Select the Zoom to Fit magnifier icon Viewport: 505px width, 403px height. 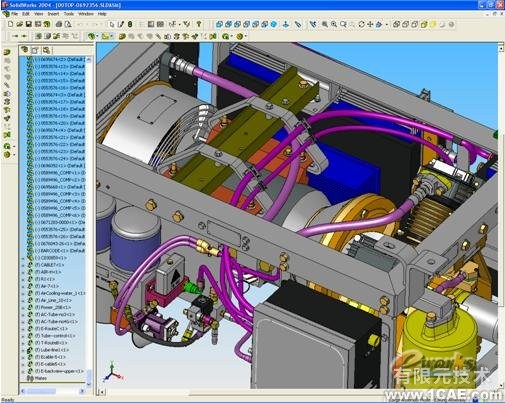coord(325,24)
